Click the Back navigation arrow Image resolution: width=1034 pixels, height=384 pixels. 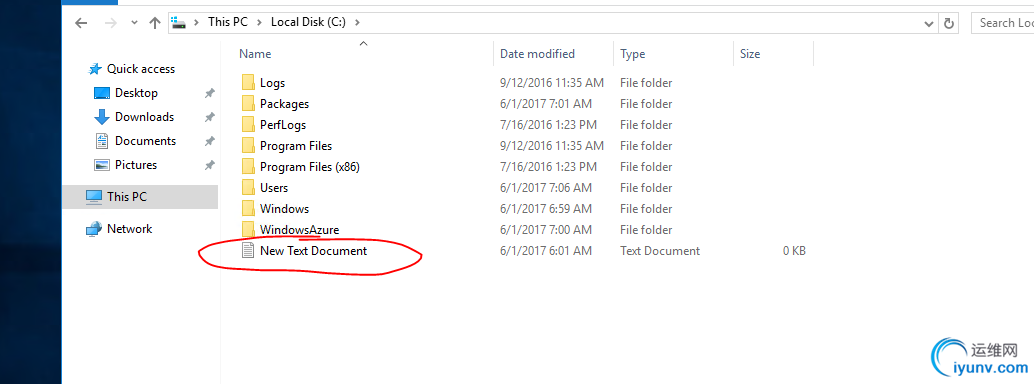80,23
